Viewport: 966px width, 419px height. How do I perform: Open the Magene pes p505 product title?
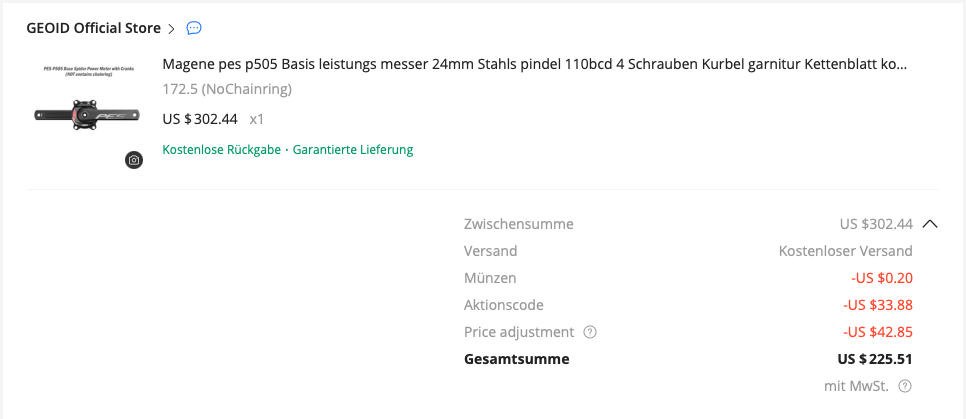coord(534,65)
